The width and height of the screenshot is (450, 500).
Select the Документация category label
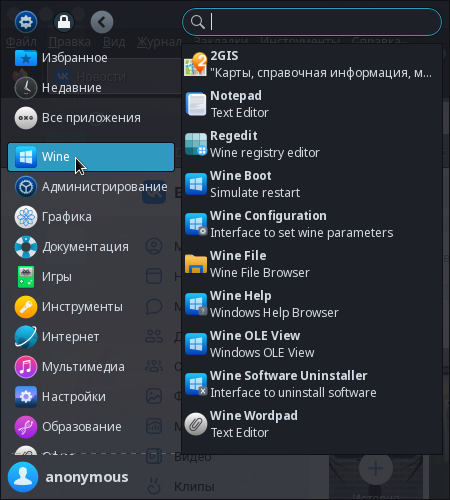tap(85, 247)
